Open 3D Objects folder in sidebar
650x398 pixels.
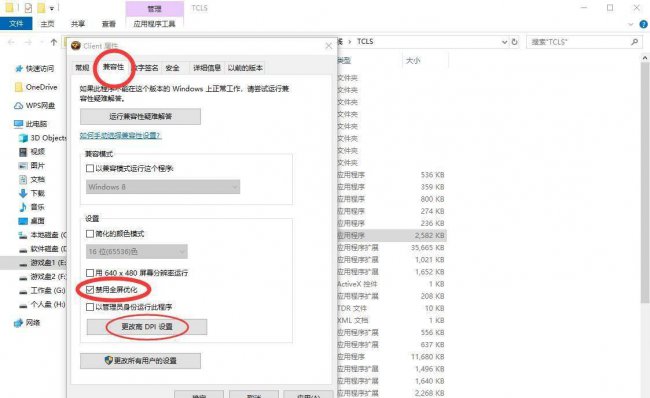(x=42, y=138)
